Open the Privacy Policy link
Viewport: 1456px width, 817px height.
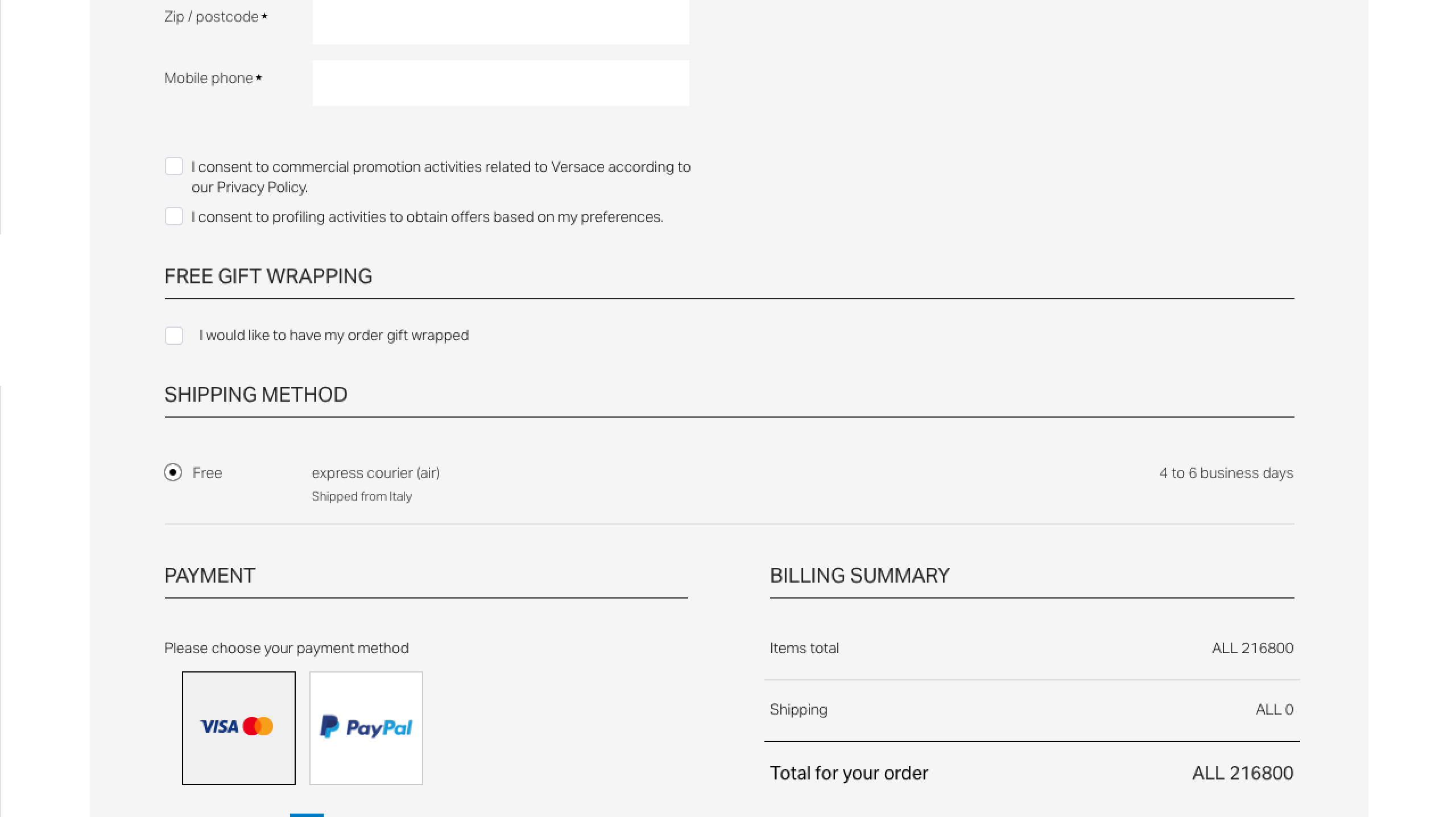pos(262,187)
